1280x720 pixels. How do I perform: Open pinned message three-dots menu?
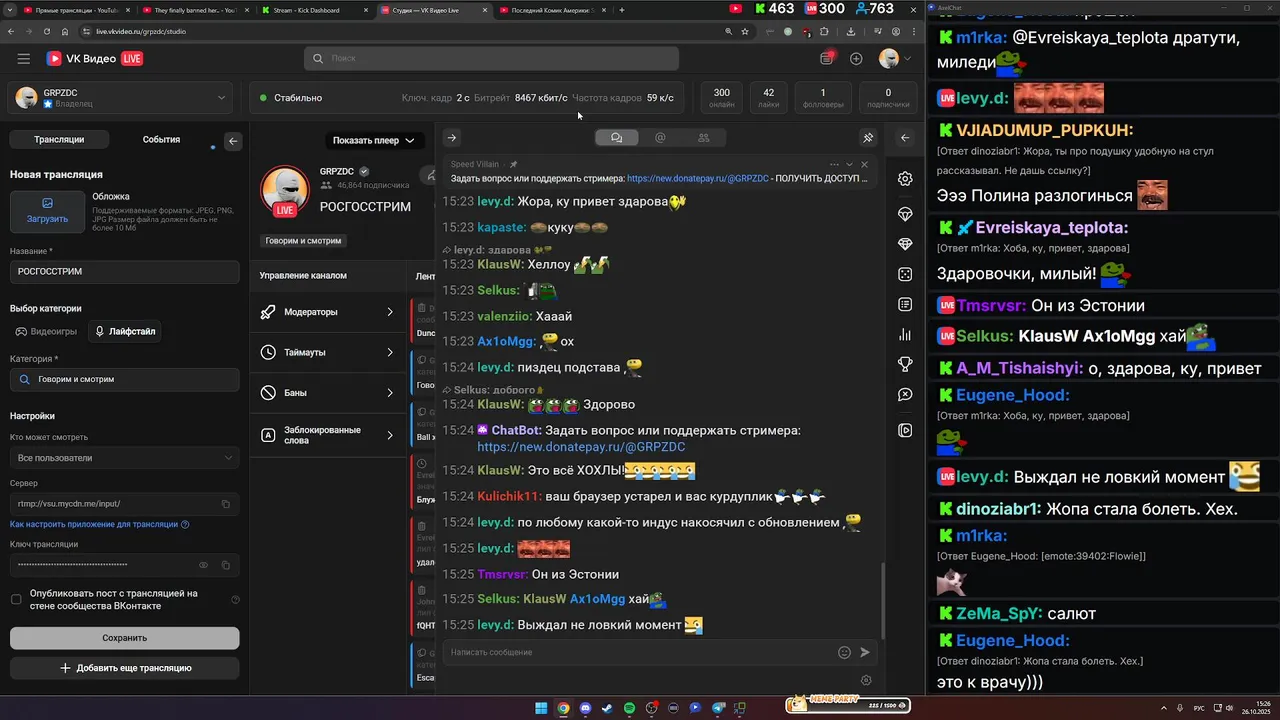tap(834, 164)
